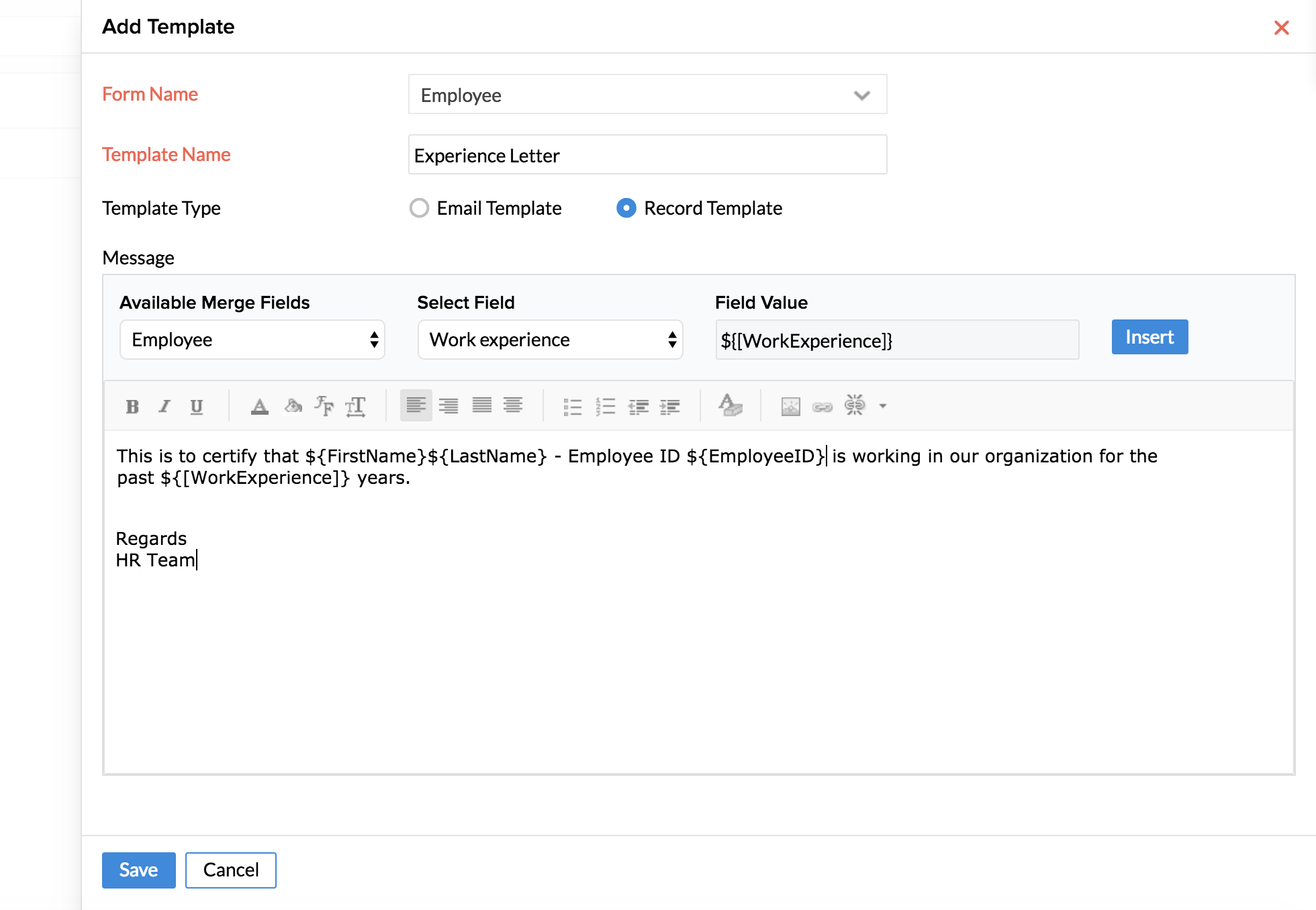The width and height of the screenshot is (1316, 910).
Task: Open the Select Field Work experience dropdown
Action: point(550,340)
